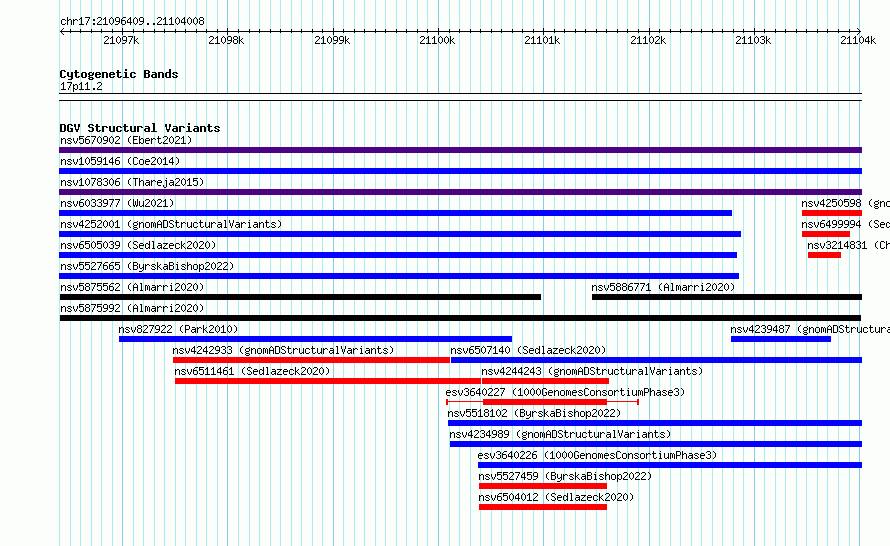Click the nsv6033977 (Wu2021) label
This screenshot has width=890, height=546.
pyautogui.click(x=117, y=203)
